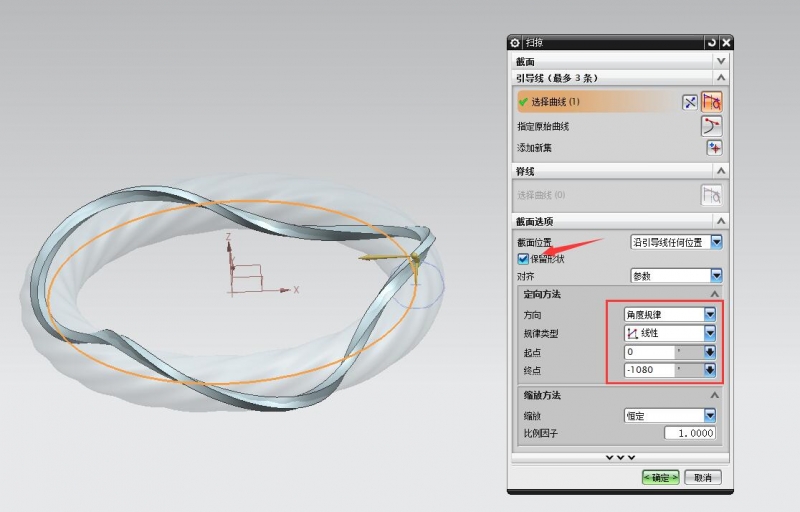Click the 终点 value field
The height and width of the screenshot is (512, 800).
(x=649, y=370)
